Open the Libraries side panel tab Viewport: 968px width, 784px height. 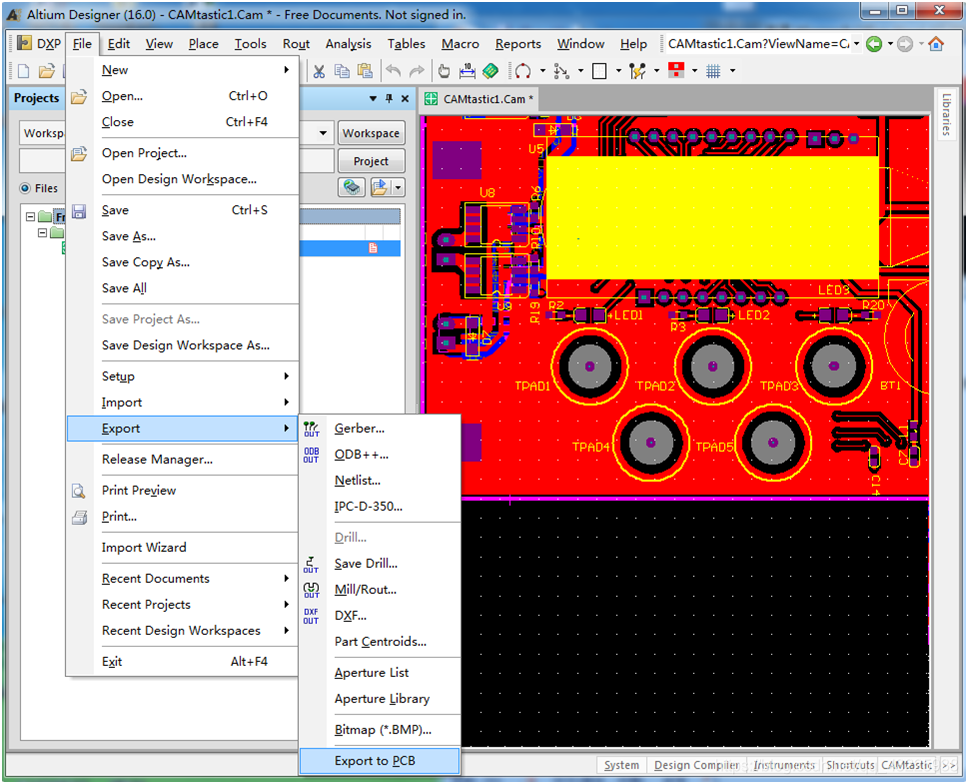pyautogui.click(x=946, y=114)
